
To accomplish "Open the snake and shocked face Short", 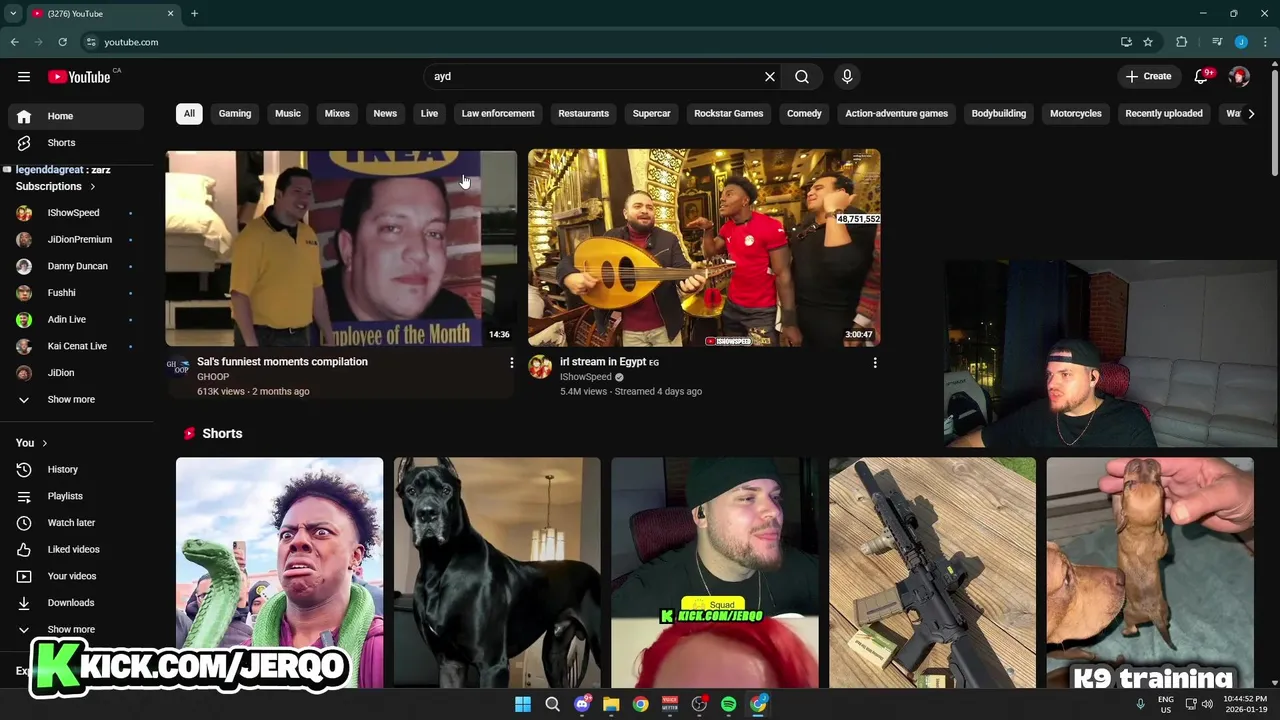I will [x=279, y=573].
